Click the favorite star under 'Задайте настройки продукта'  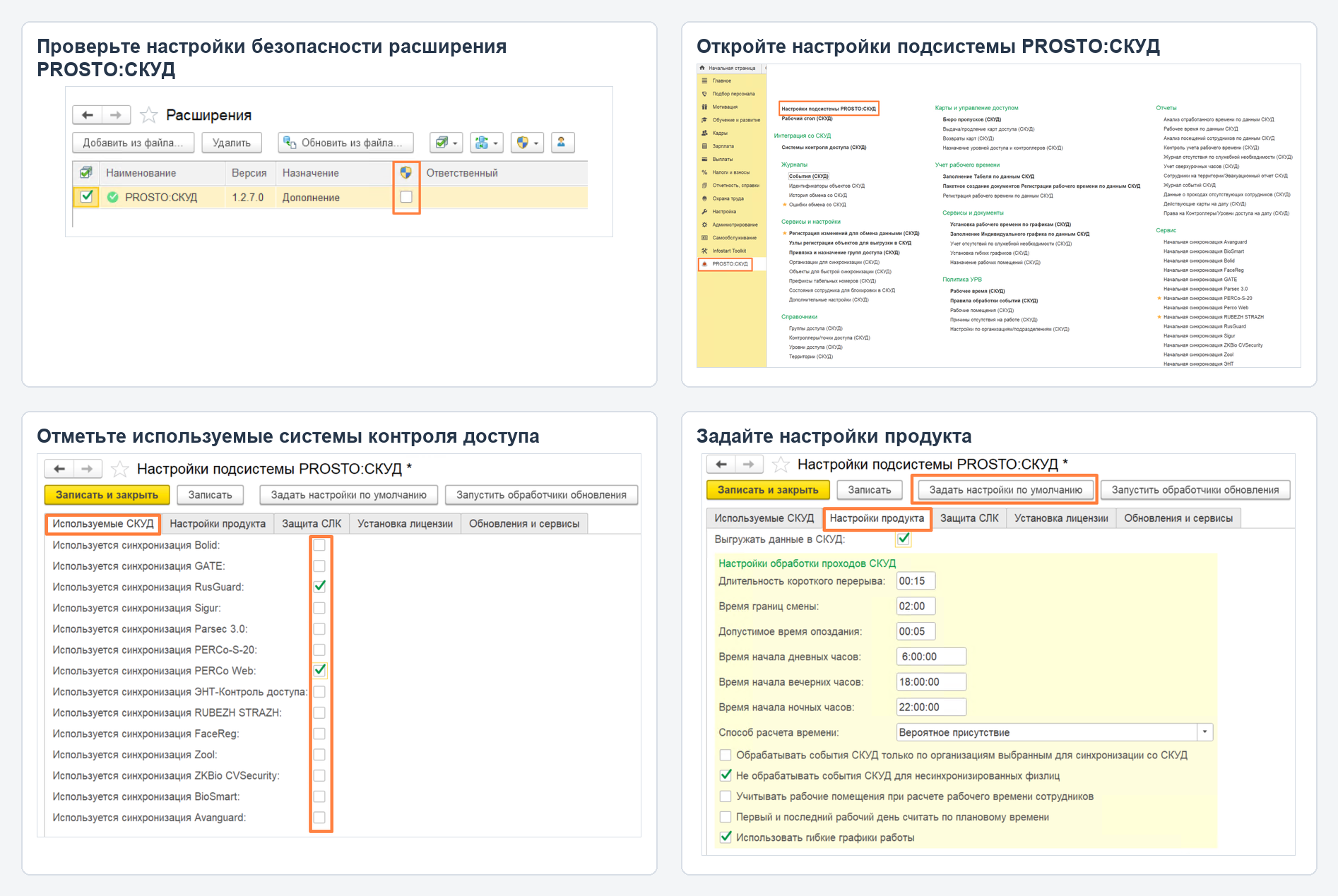pyautogui.click(x=781, y=465)
